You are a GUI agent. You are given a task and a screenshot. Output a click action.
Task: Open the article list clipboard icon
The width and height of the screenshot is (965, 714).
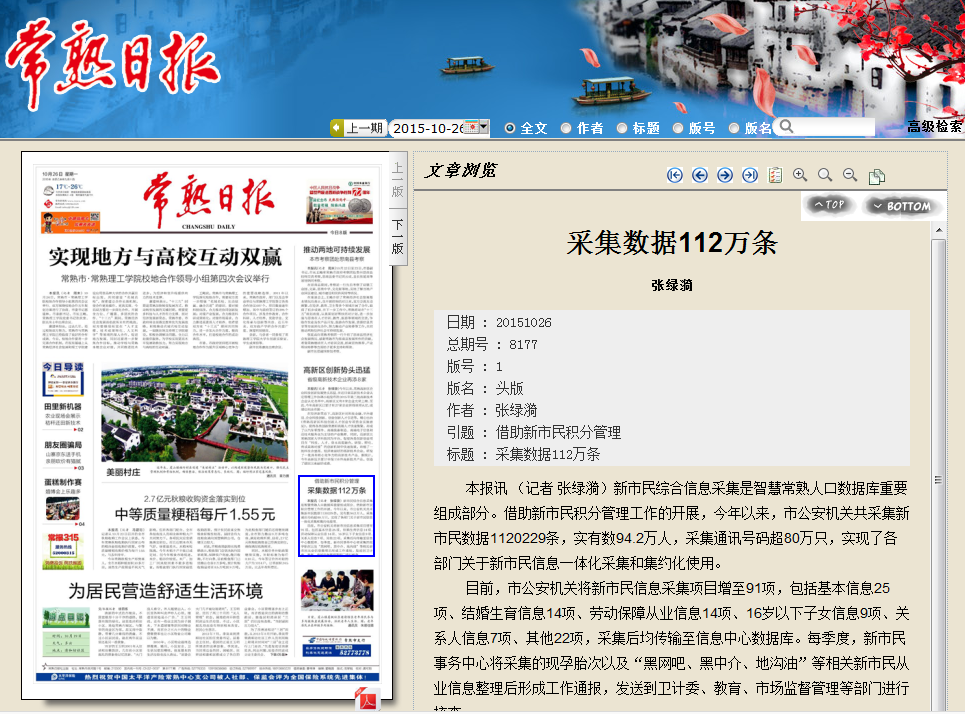(775, 175)
